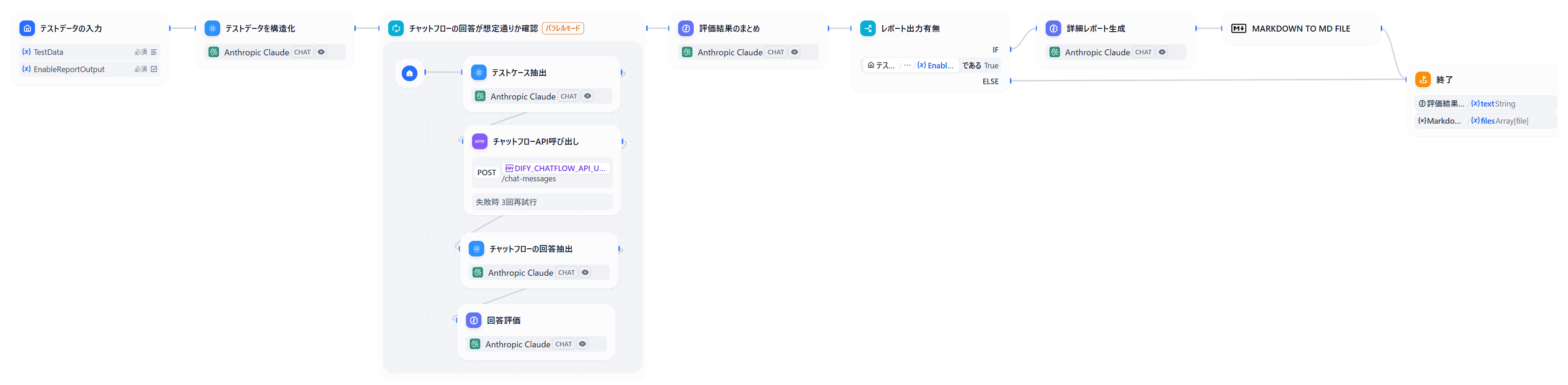The width and height of the screenshot is (1568, 385).
Task: Click the 終了 node title
Action: click(1445, 80)
